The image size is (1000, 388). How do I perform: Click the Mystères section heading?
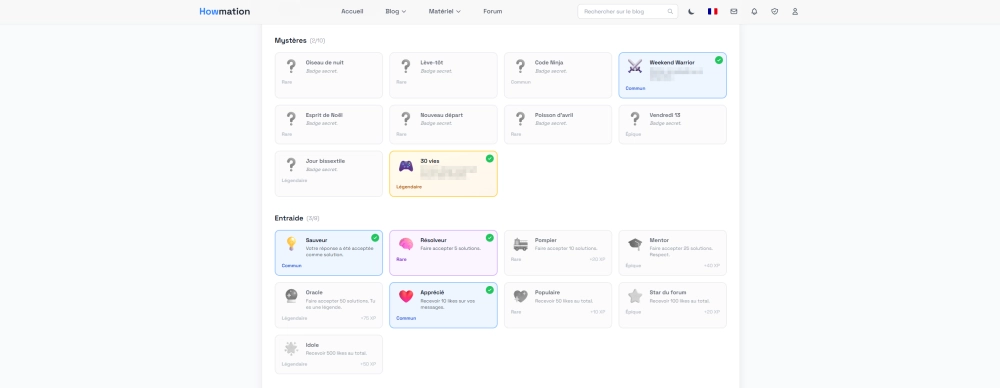point(291,40)
